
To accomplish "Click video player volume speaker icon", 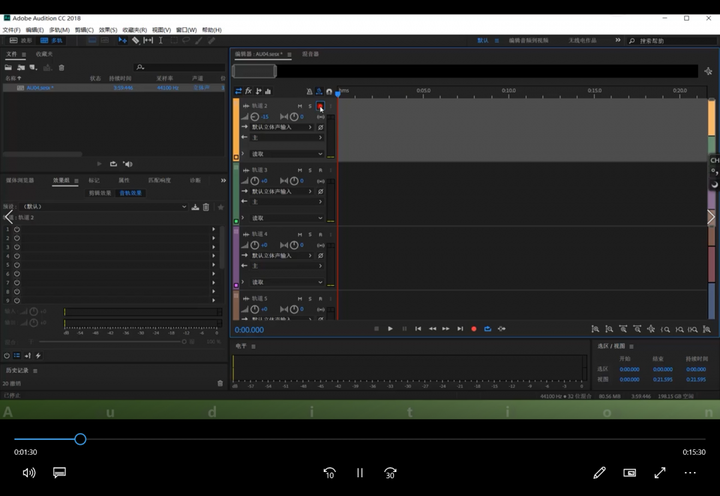I will pos(29,472).
